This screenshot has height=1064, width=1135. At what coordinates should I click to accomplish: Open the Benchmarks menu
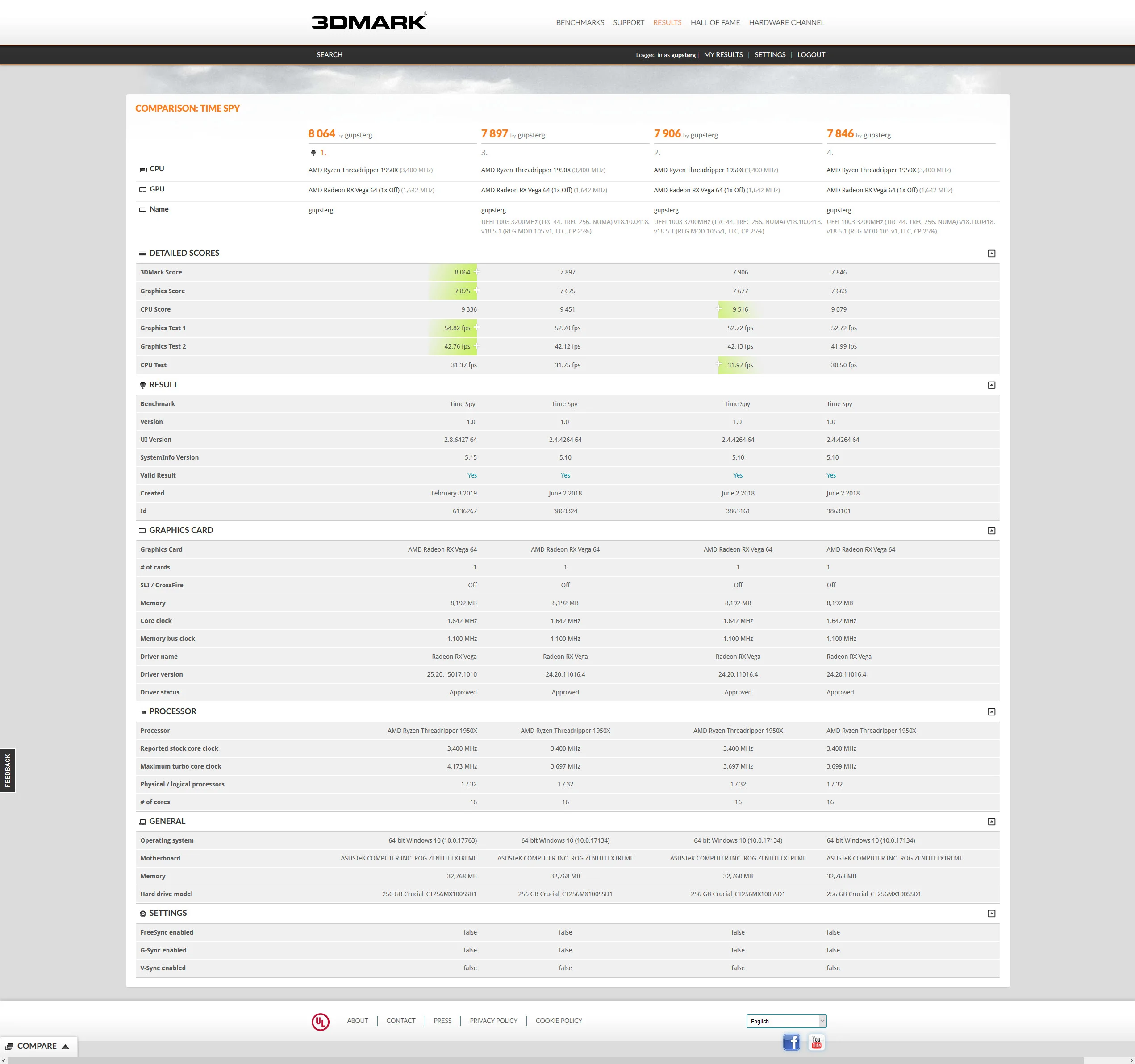point(580,22)
